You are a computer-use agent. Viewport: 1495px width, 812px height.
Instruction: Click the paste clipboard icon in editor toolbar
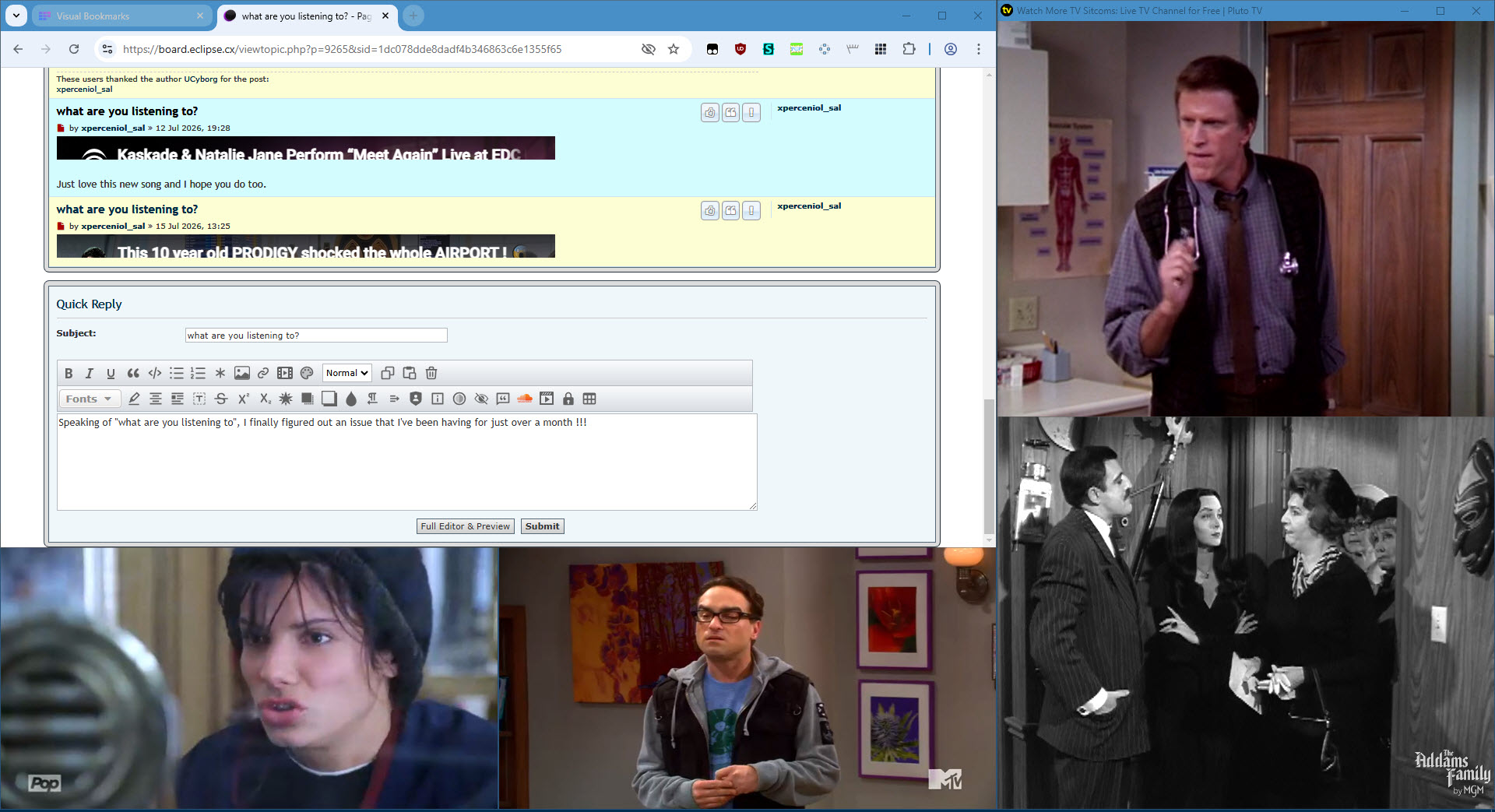tap(410, 373)
